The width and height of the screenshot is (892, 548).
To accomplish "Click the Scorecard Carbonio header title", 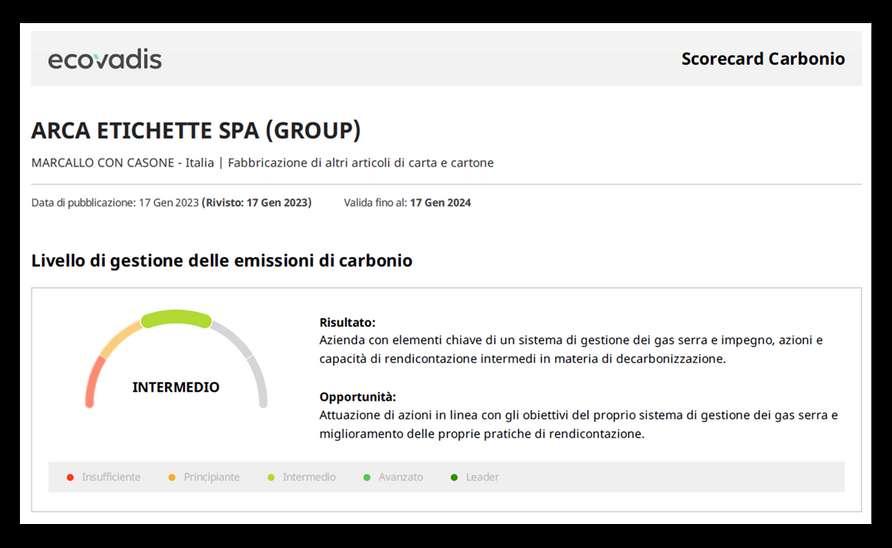I will (763, 59).
